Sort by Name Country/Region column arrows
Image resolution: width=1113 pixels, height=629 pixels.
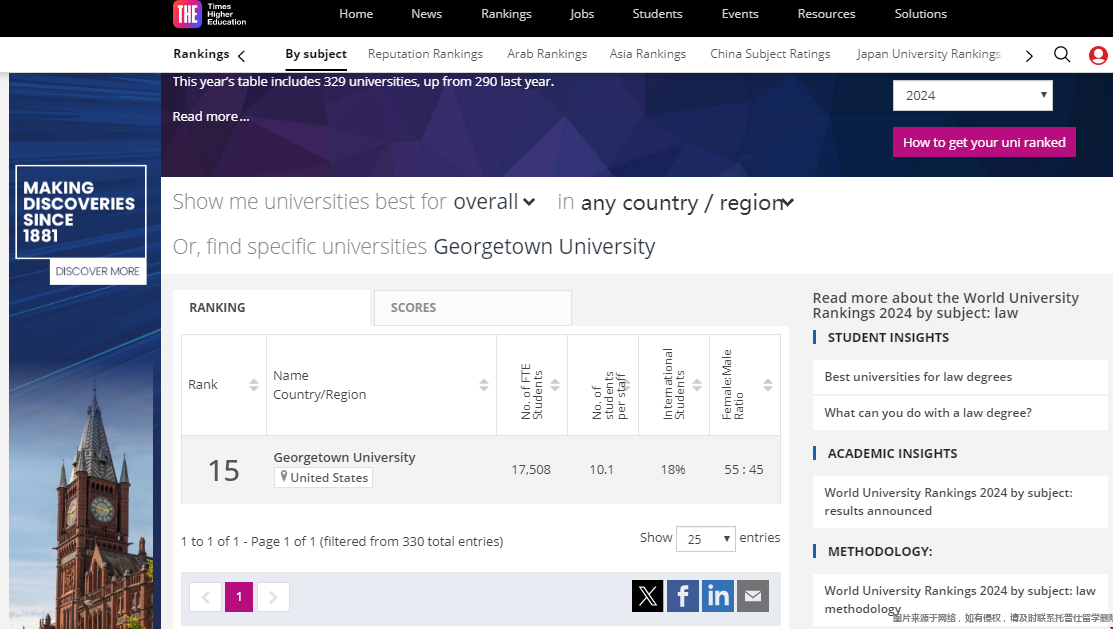pyautogui.click(x=484, y=385)
